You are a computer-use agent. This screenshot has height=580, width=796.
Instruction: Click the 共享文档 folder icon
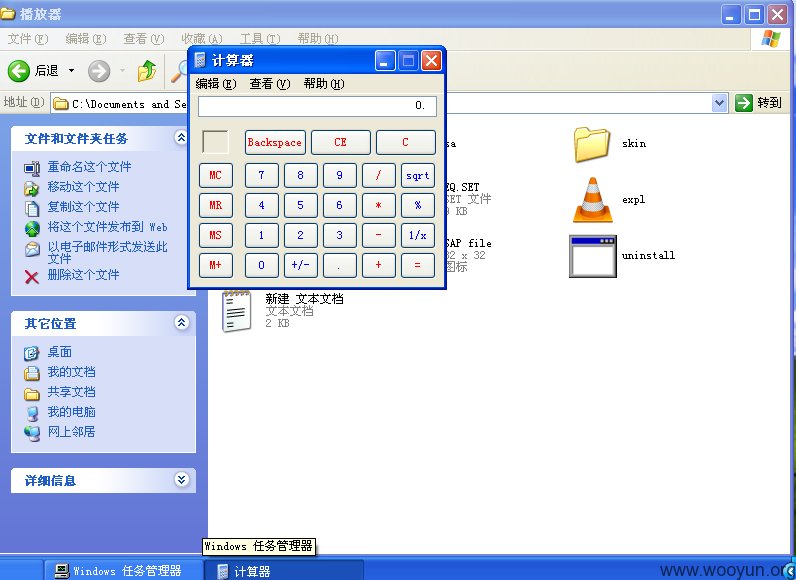(x=31, y=393)
